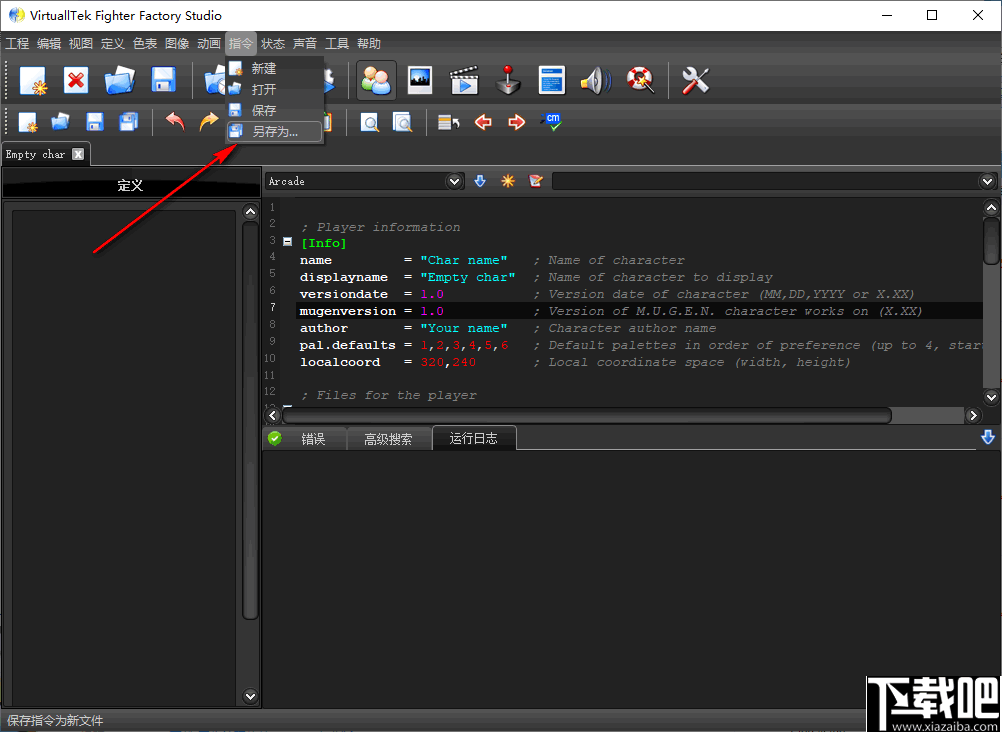Click definitions panel scroll down arrow
This screenshot has width=1002, height=732.
point(250,696)
